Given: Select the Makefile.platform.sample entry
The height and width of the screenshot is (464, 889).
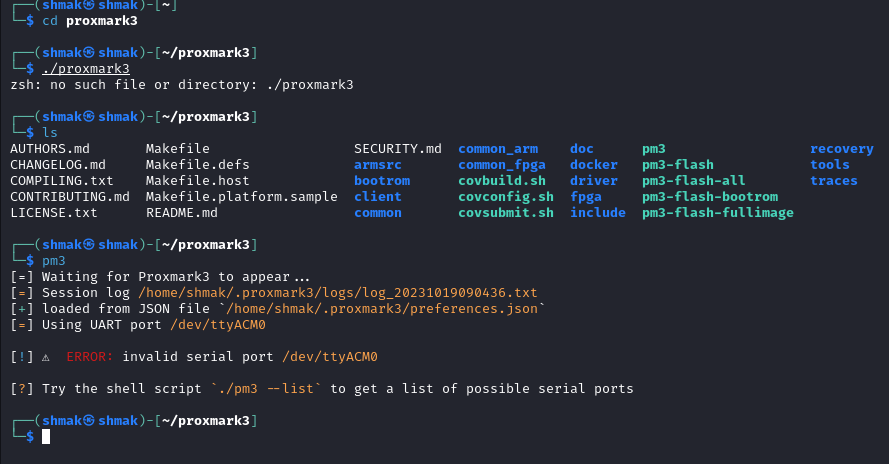Looking at the screenshot, I should point(242,197).
